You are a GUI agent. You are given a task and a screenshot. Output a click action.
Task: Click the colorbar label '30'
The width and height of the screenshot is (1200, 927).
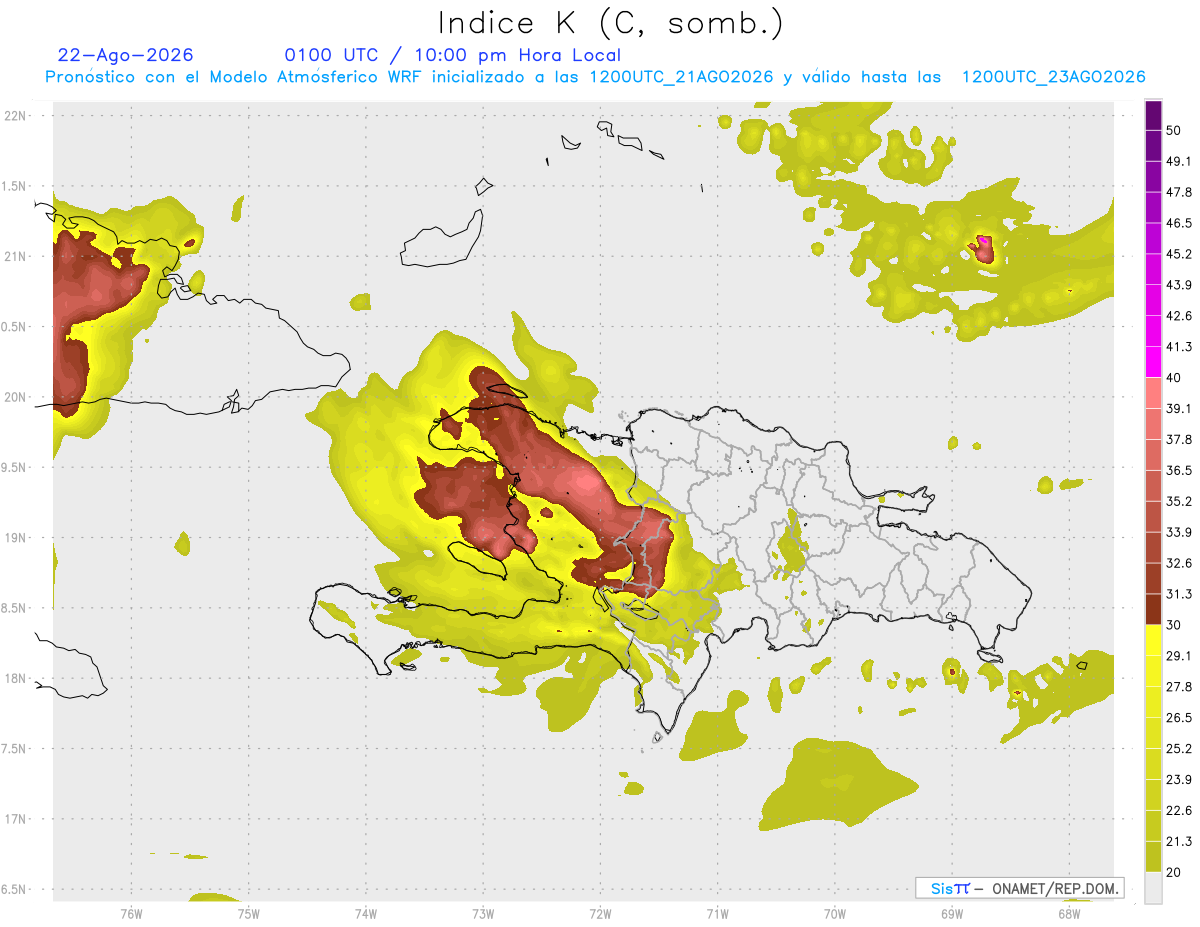pos(1175,625)
